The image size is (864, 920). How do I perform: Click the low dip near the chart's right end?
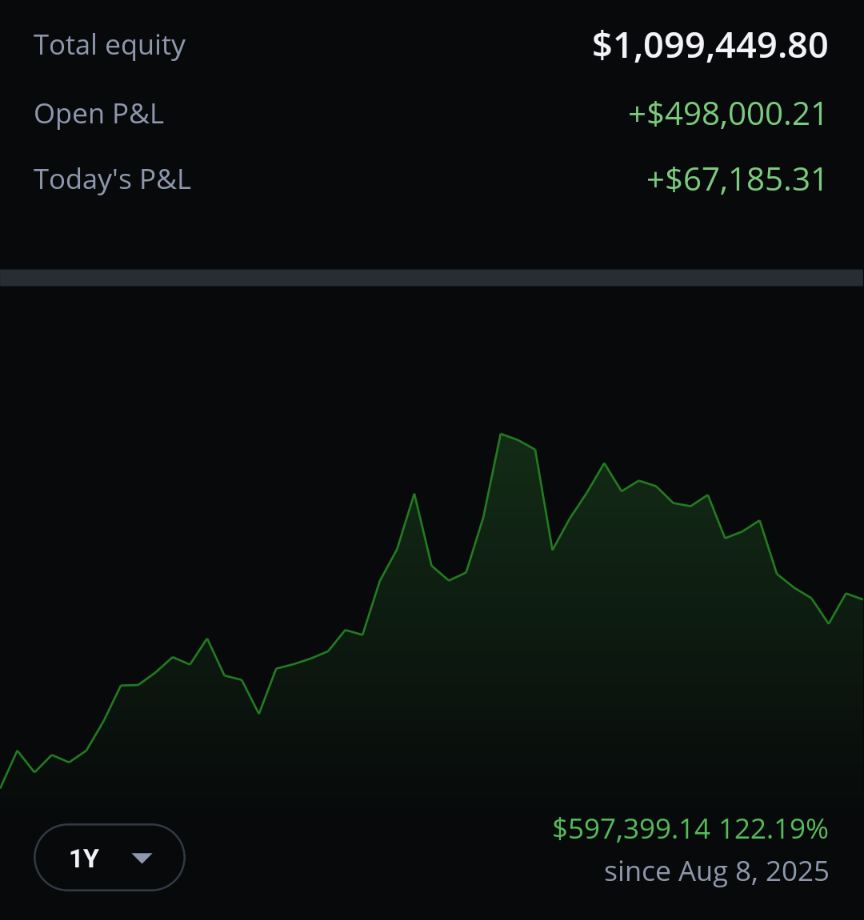click(x=829, y=623)
